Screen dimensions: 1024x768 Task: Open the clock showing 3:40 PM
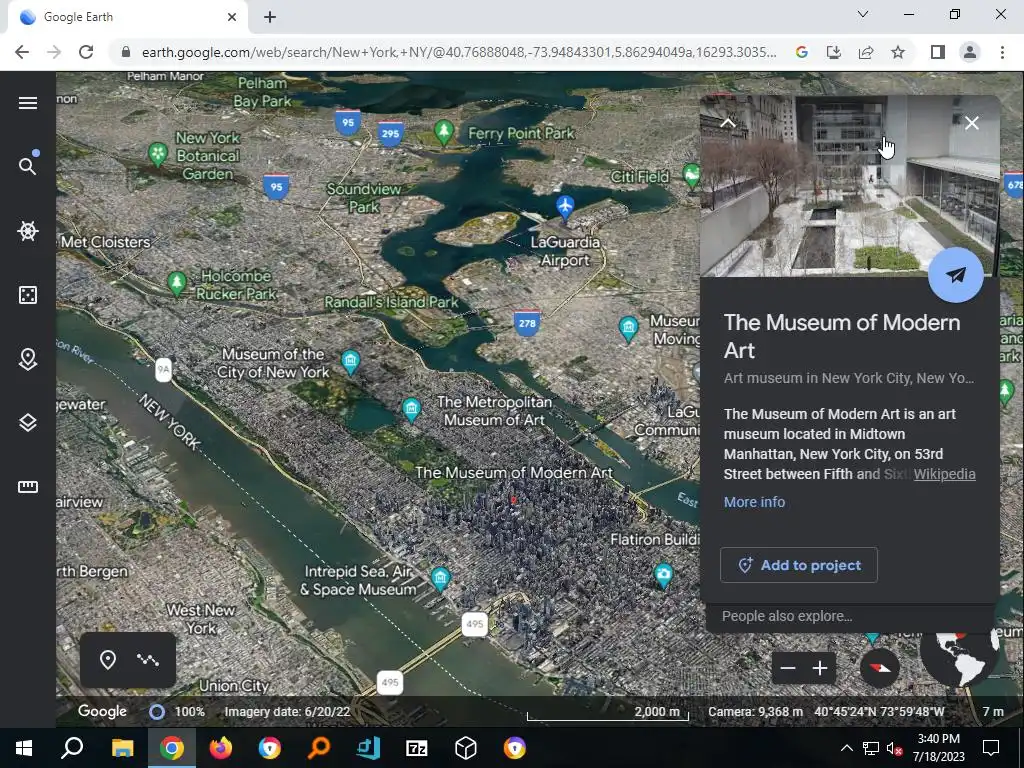coord(938,748)
